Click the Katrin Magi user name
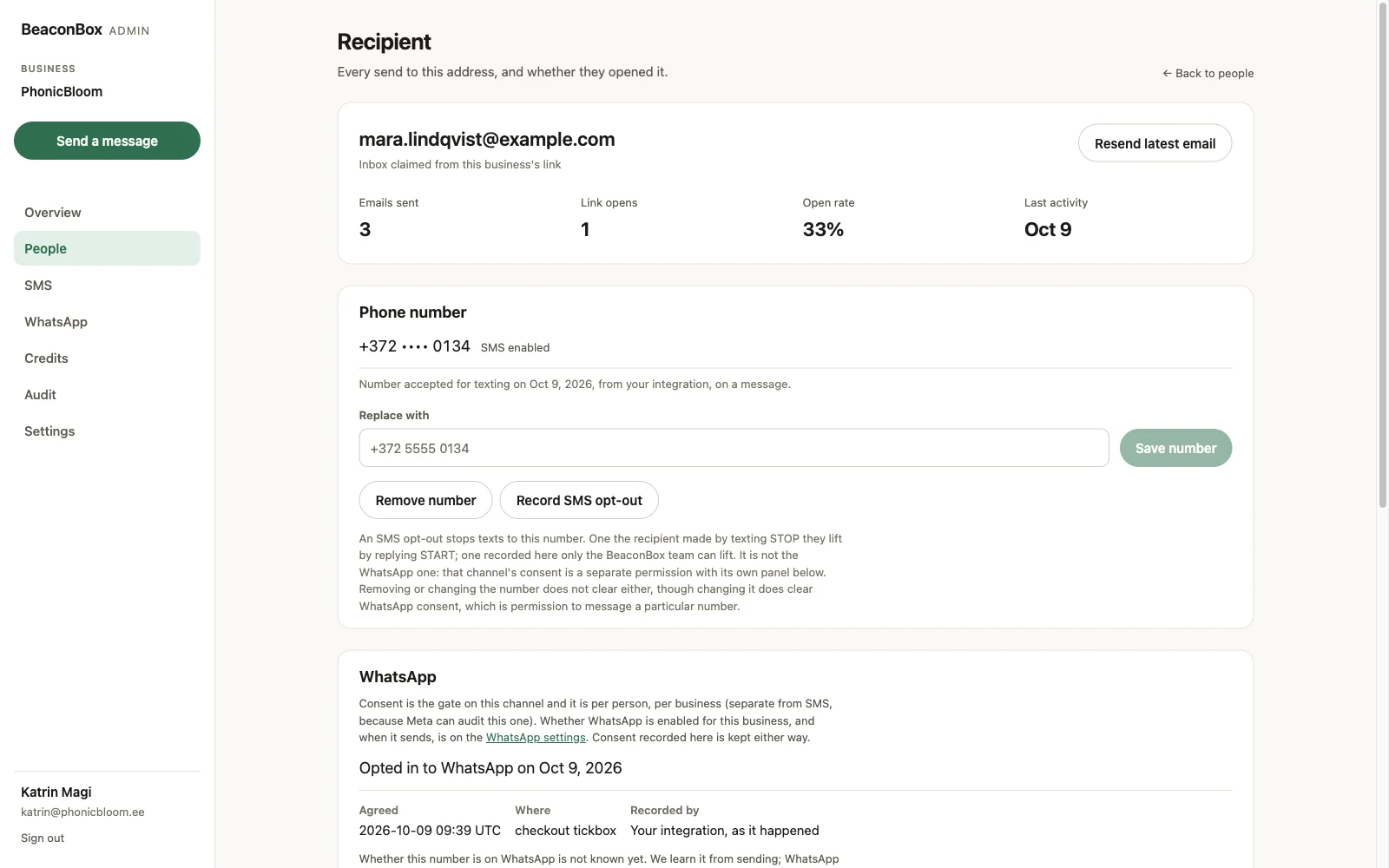Screen dimensions: 1389x868 point(56,792)
